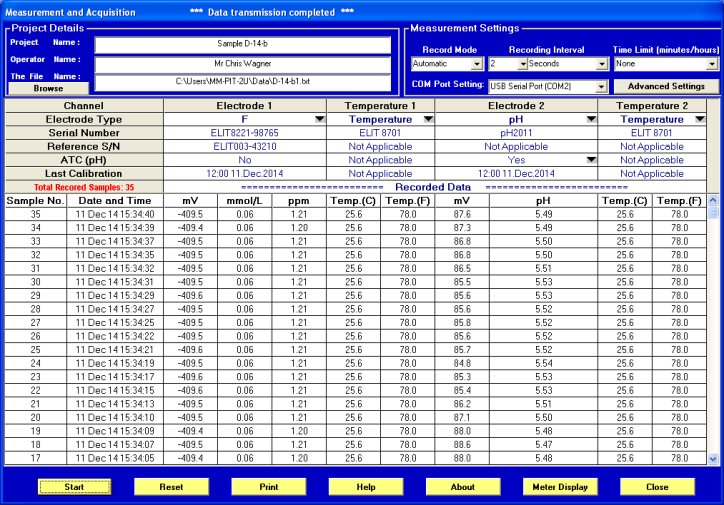The image size is (724, 505).
Task: Open Electrode 2 ATC dropdown showing Yes
Action: tap(591, 160)
